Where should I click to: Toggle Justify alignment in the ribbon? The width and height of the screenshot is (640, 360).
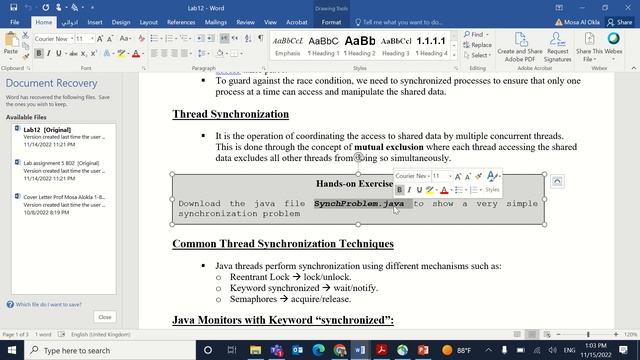coord(184,53)
